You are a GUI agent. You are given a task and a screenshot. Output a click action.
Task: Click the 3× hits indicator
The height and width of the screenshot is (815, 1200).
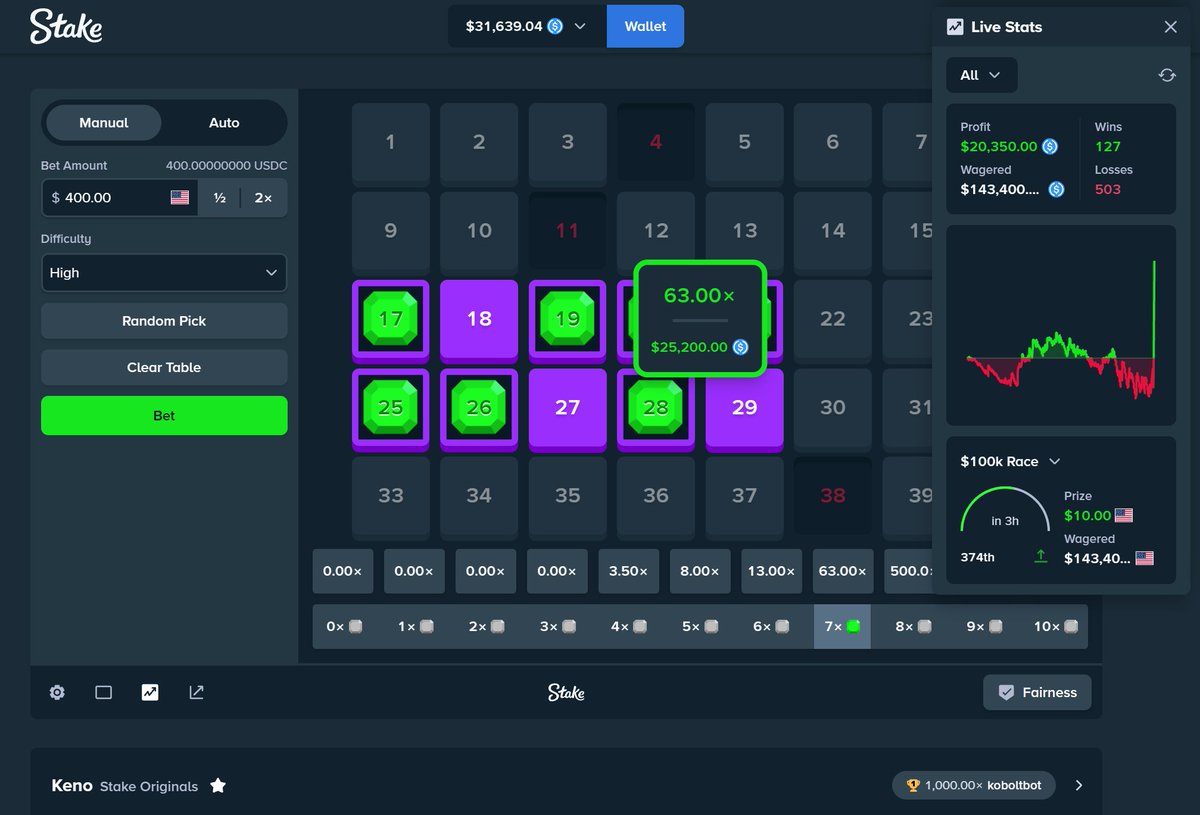pos(558,626)
